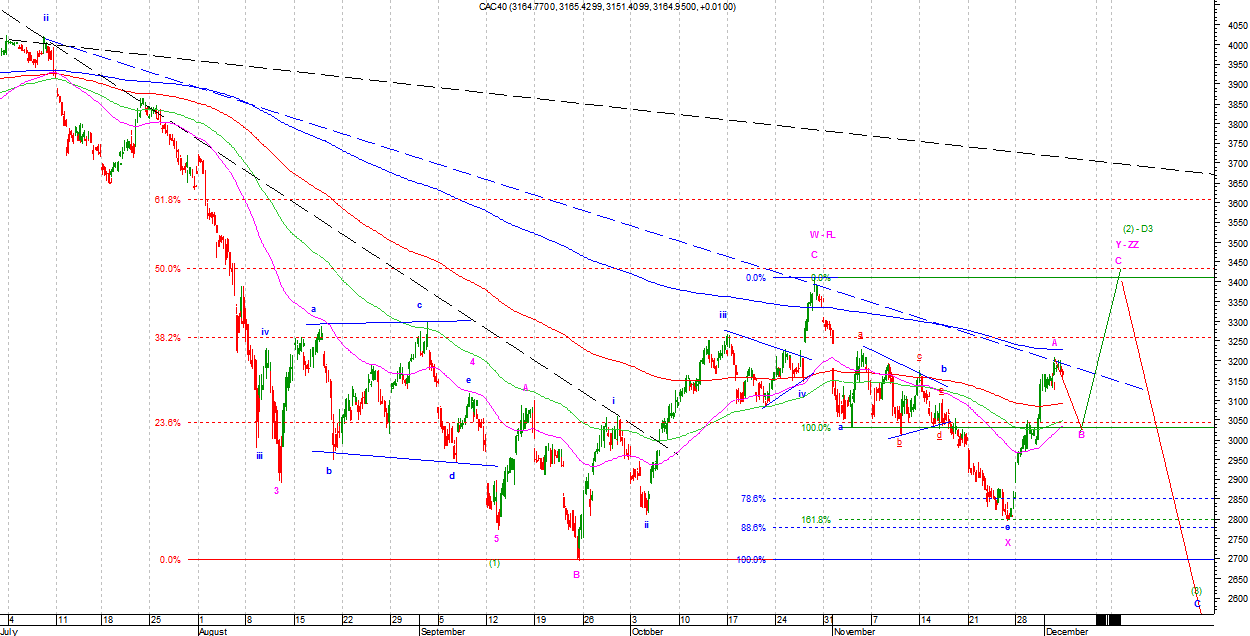Select August on the time axis
Screen dimensions: 1250x636
pyautogui.click(x=214, y=632)
